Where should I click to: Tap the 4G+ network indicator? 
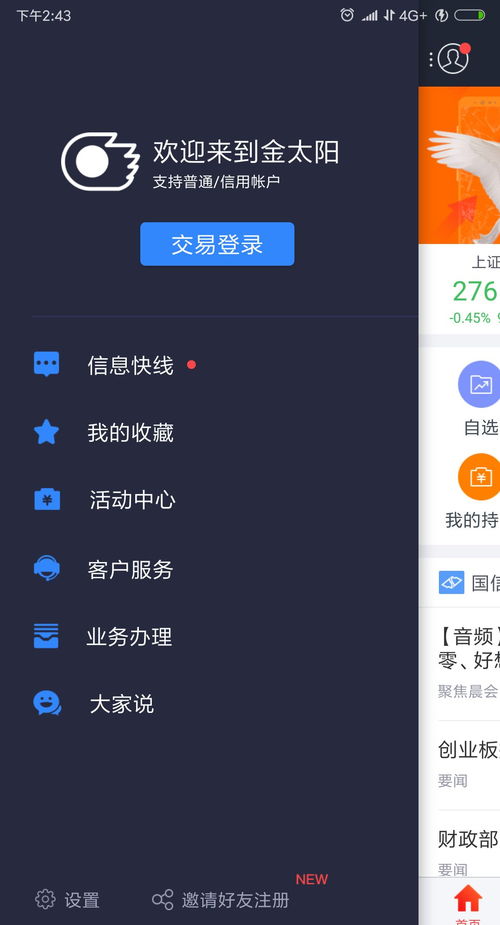tap(413, 15)
